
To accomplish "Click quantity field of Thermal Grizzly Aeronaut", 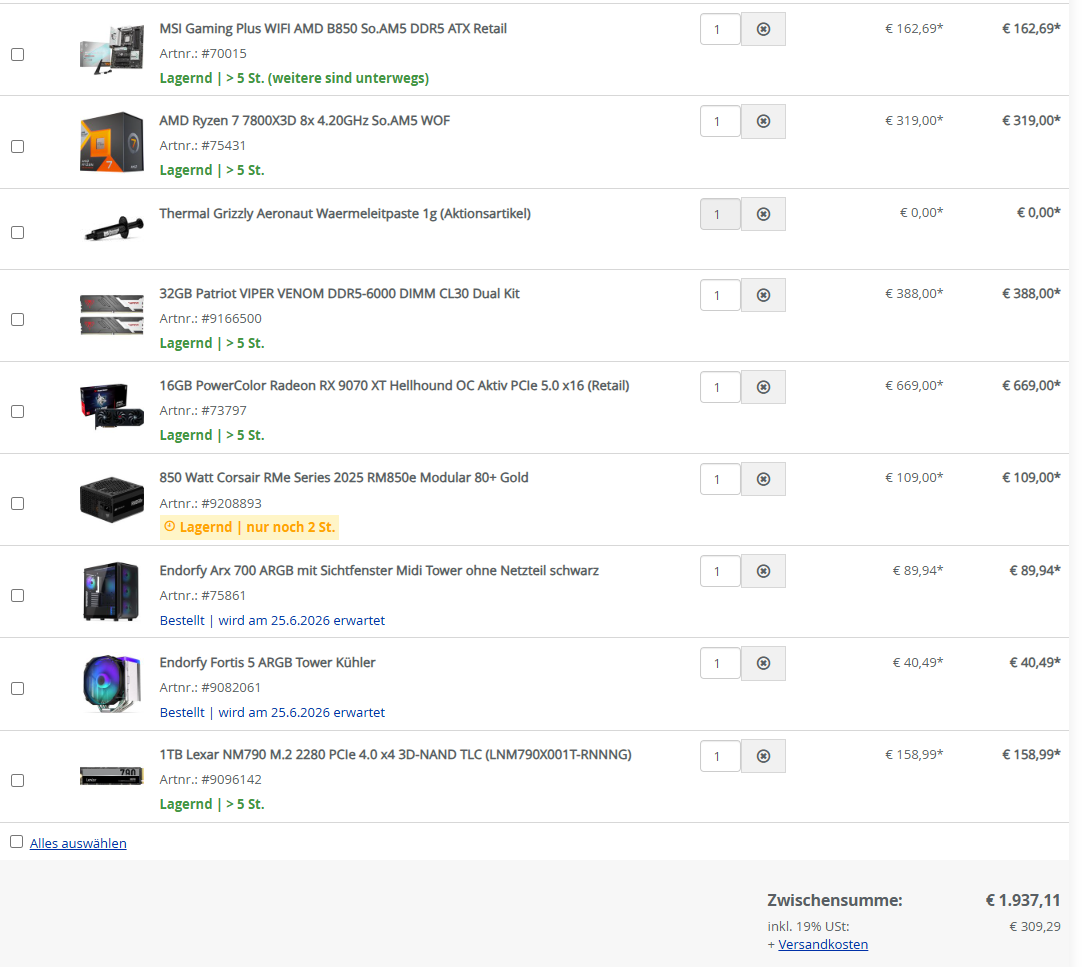I will [720, 214].
